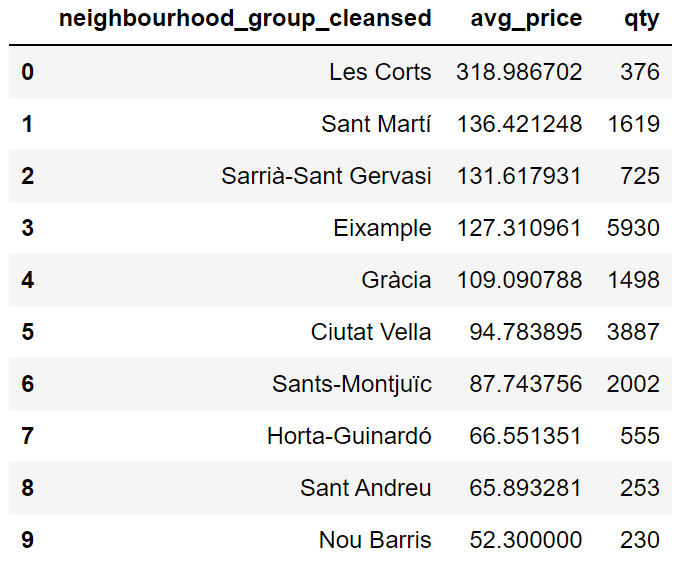This screenshot has height=564, width=688.
Task: Click the Ciutat Vella cell
Action: coord(371,332)
